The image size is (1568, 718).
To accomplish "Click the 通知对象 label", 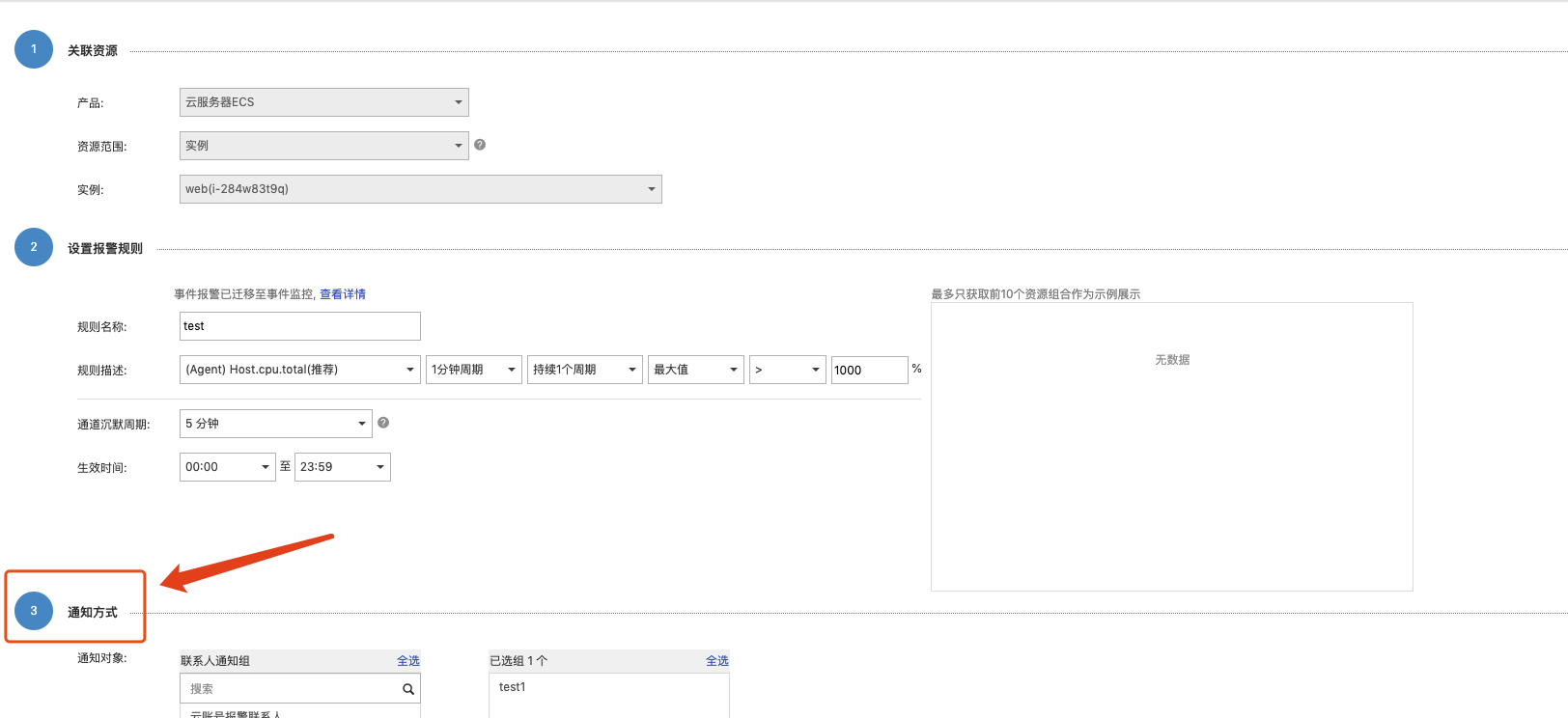I will point(102,658).
